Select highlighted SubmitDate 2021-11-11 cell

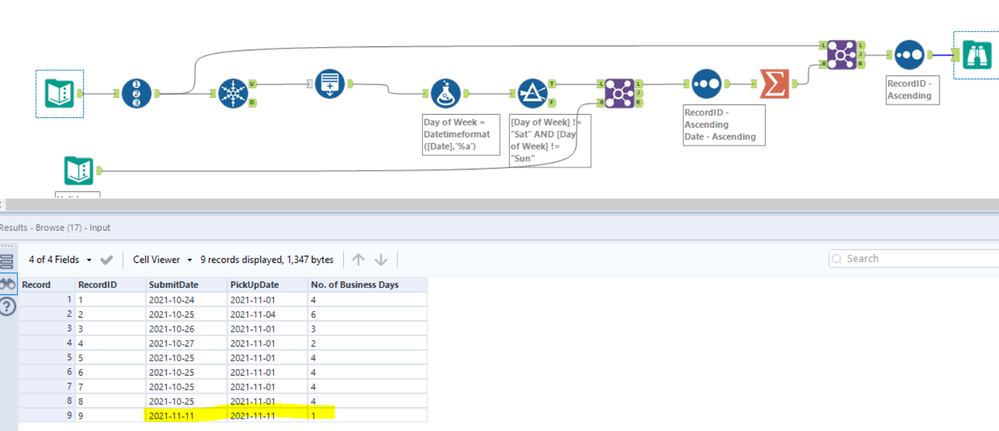click(x=186, y=415)
